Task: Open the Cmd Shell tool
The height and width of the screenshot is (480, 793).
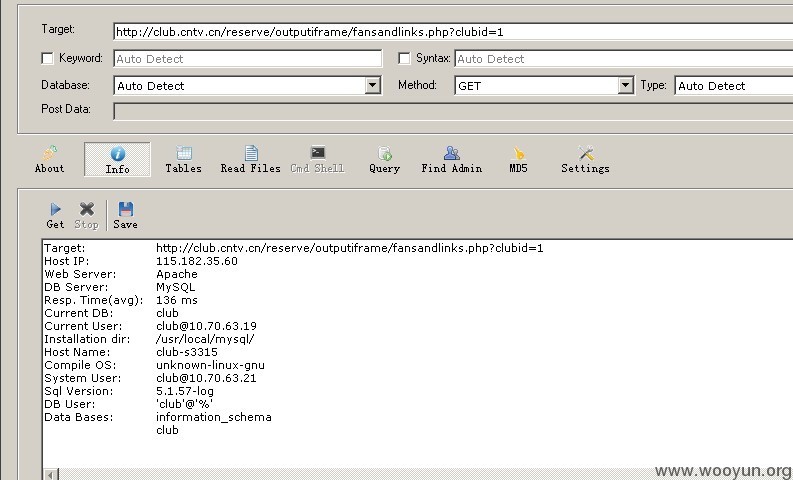Action: click(x=317, y=160)
